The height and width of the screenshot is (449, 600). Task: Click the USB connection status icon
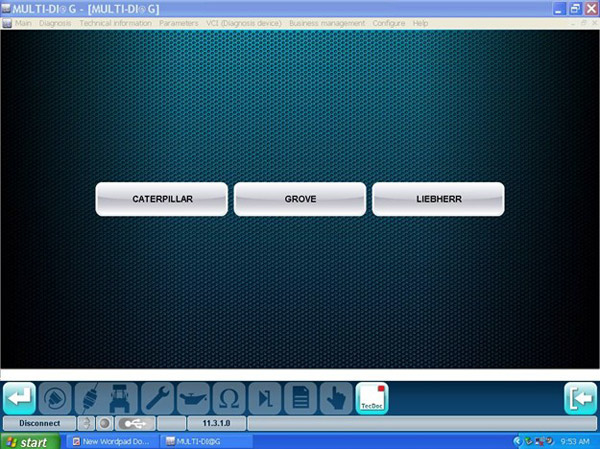tap(134, 423)
